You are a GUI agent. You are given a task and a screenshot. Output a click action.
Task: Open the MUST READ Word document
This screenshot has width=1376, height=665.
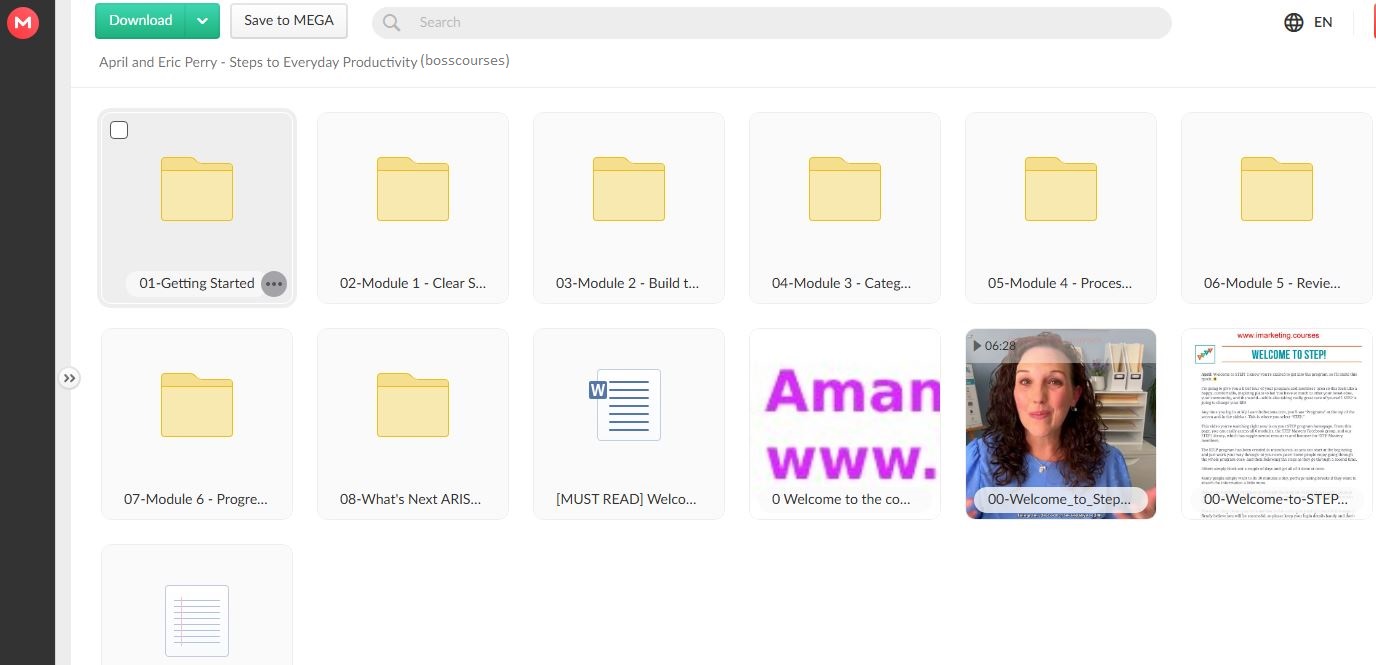(x=628, y=405)
